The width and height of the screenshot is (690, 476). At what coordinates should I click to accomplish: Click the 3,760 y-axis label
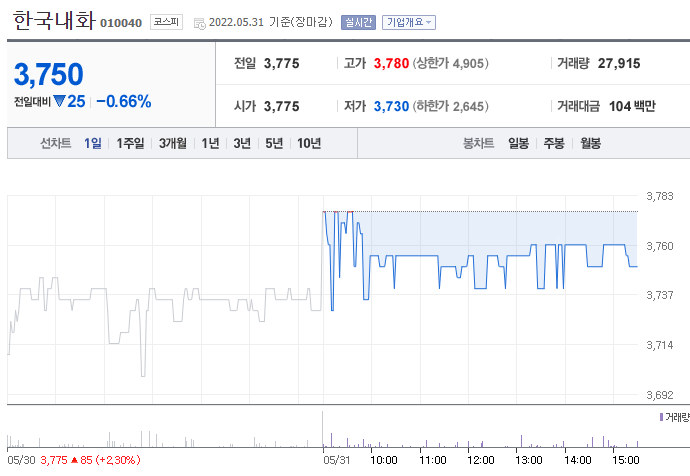pyautogui.click(x=660, y=246)
